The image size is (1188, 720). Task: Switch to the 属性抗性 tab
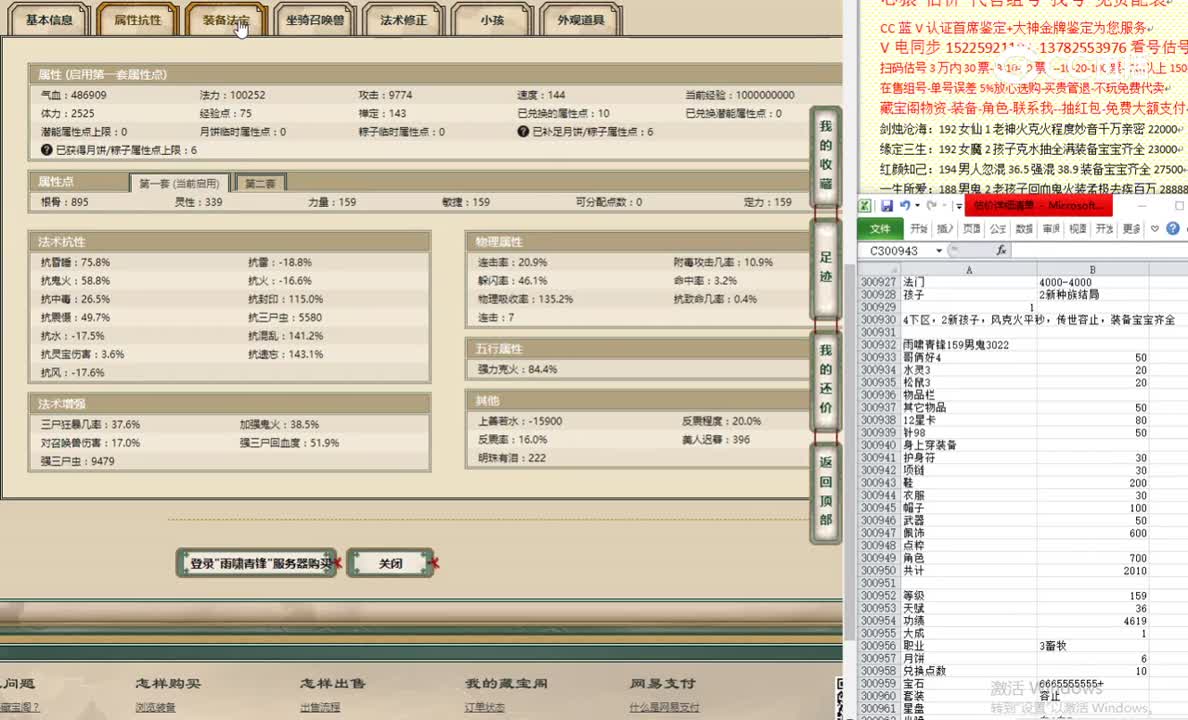pos(136,19)
